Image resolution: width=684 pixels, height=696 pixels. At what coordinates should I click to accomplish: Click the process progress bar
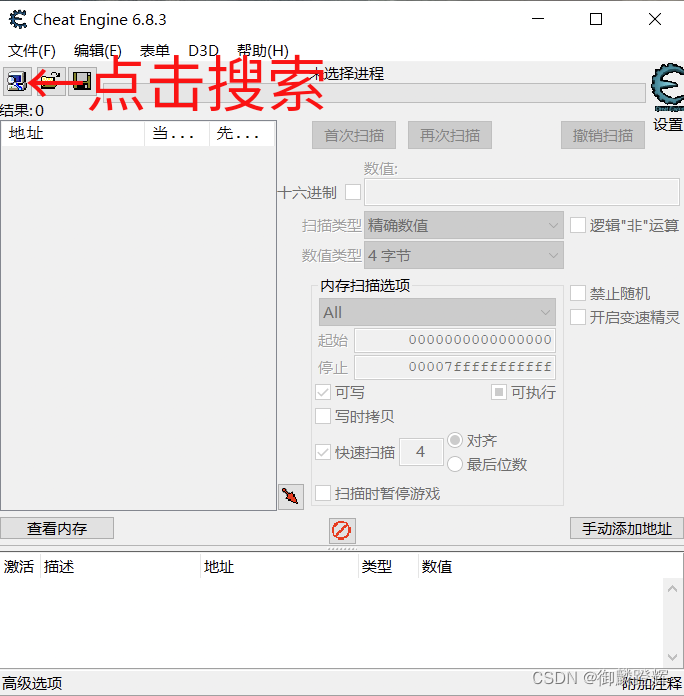click(374, 93)
